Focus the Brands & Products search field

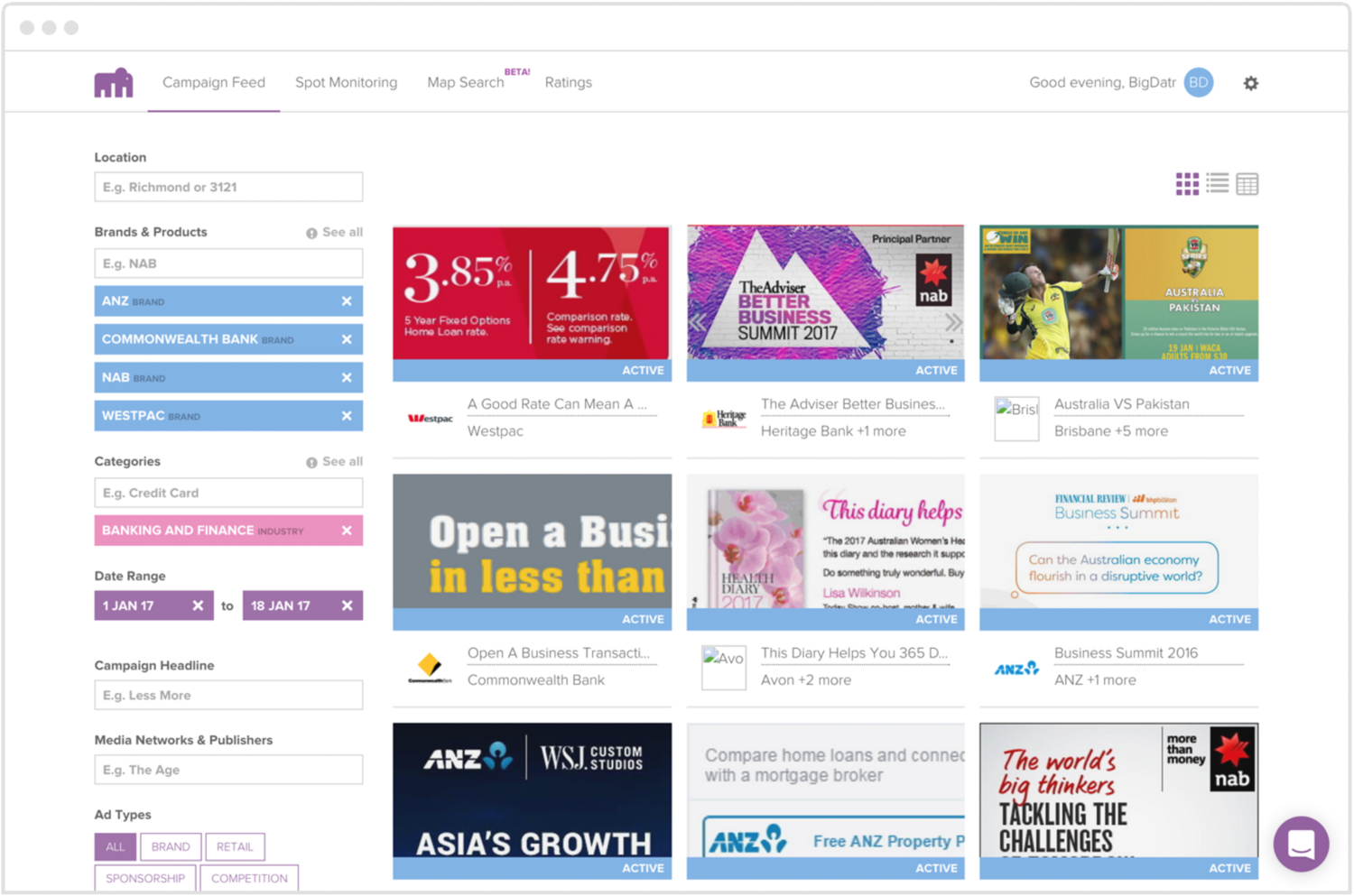228,263
